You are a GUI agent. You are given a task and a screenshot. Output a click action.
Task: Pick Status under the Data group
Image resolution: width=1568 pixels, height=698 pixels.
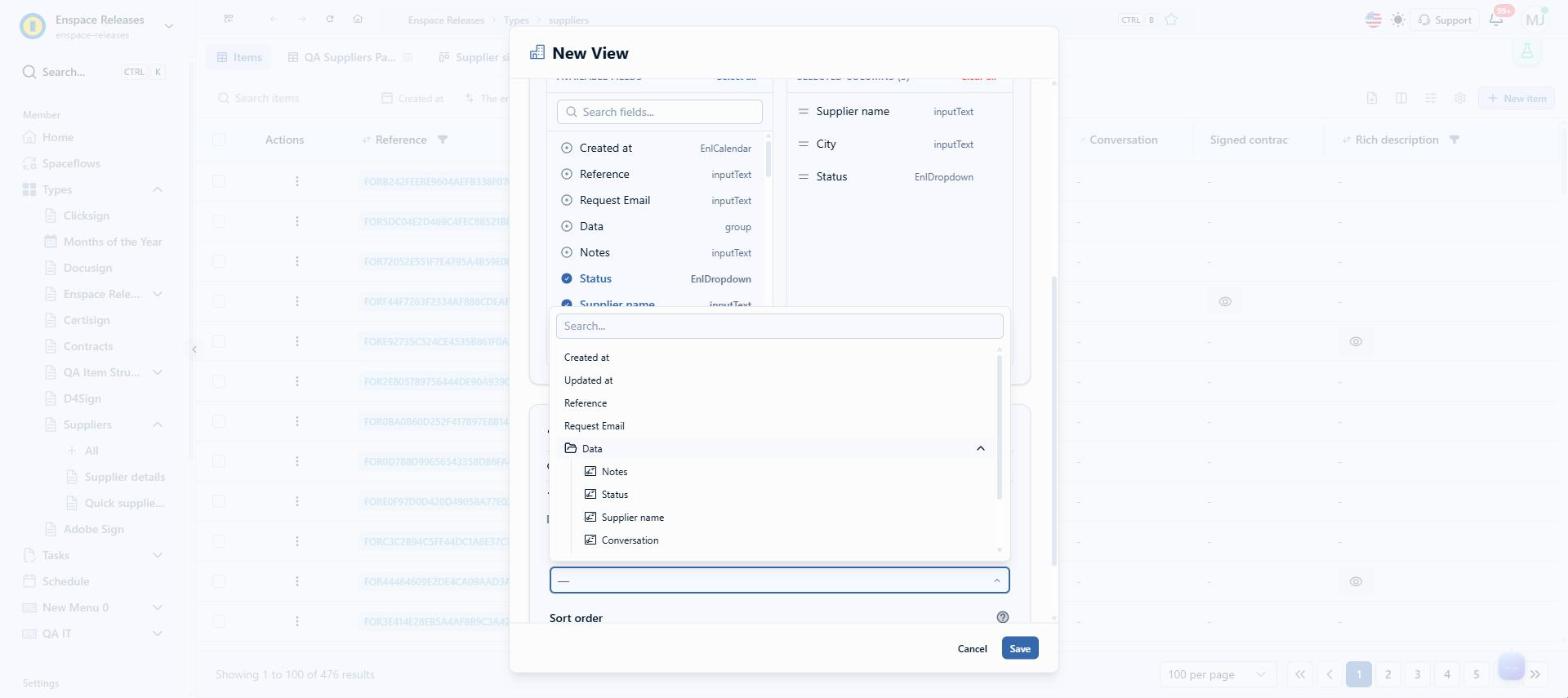(x=614, y=495)
